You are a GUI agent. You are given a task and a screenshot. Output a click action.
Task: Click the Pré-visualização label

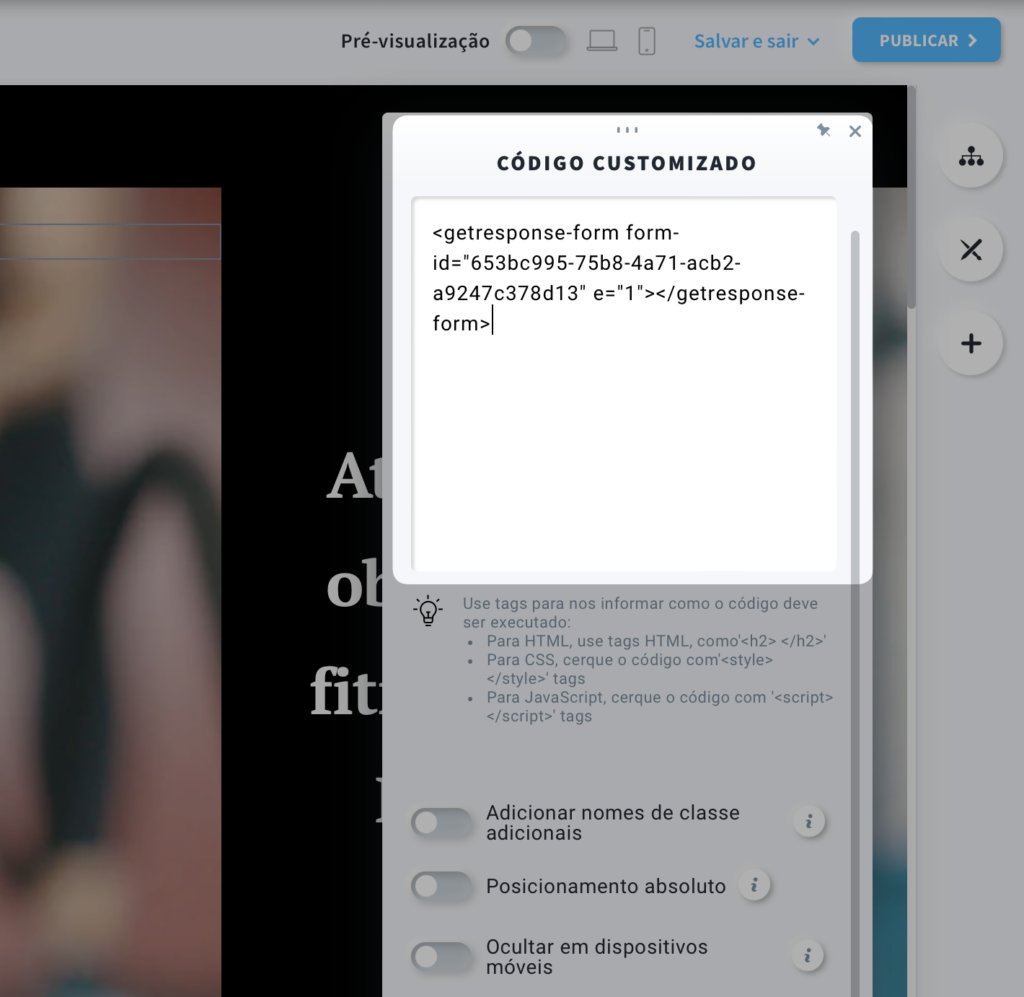pyautogui.click(x=415, y=41)
